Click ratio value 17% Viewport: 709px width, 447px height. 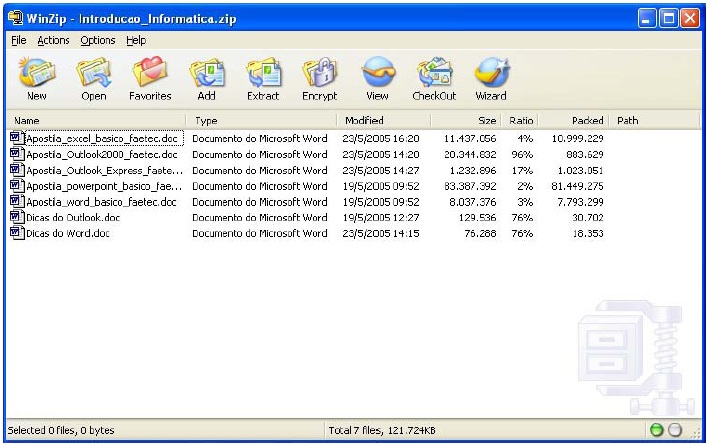522,170
